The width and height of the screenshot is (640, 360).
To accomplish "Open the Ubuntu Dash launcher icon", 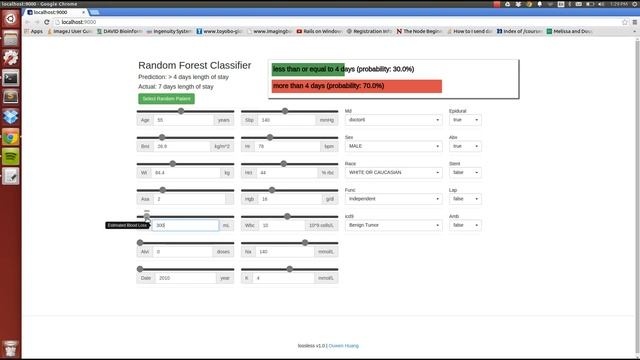I will click(x=11, y=19).
